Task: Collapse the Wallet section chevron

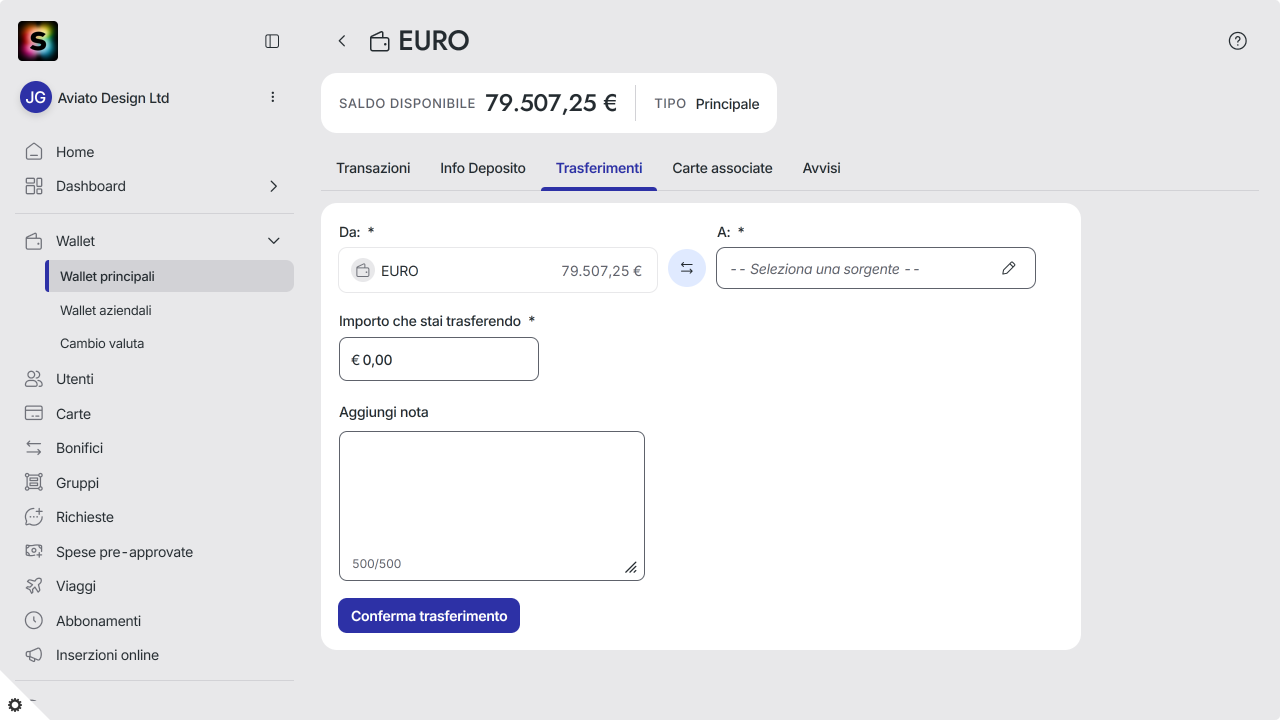Action: pos(274,241)
